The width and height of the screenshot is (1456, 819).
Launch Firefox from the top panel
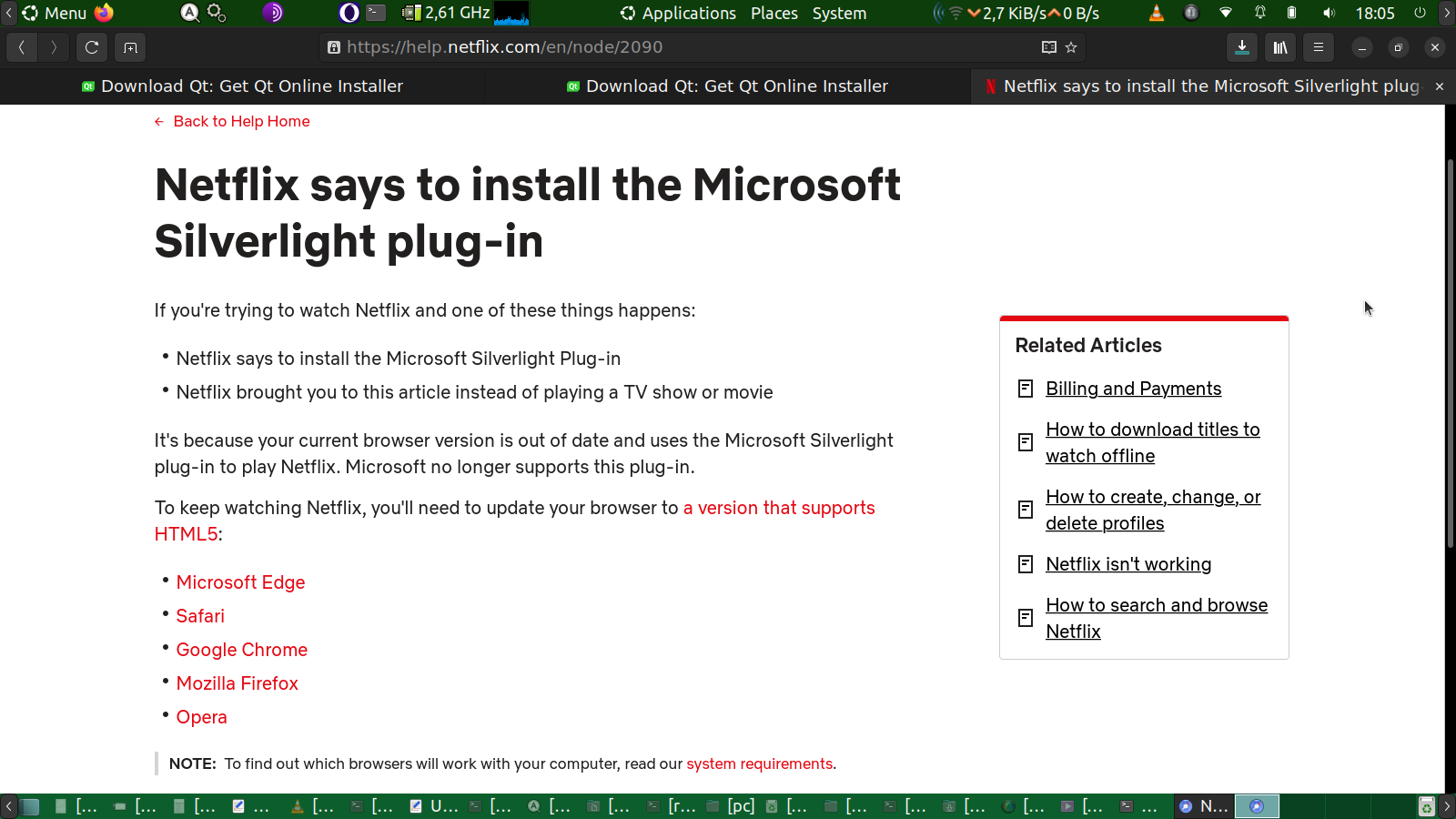point(104,13)
